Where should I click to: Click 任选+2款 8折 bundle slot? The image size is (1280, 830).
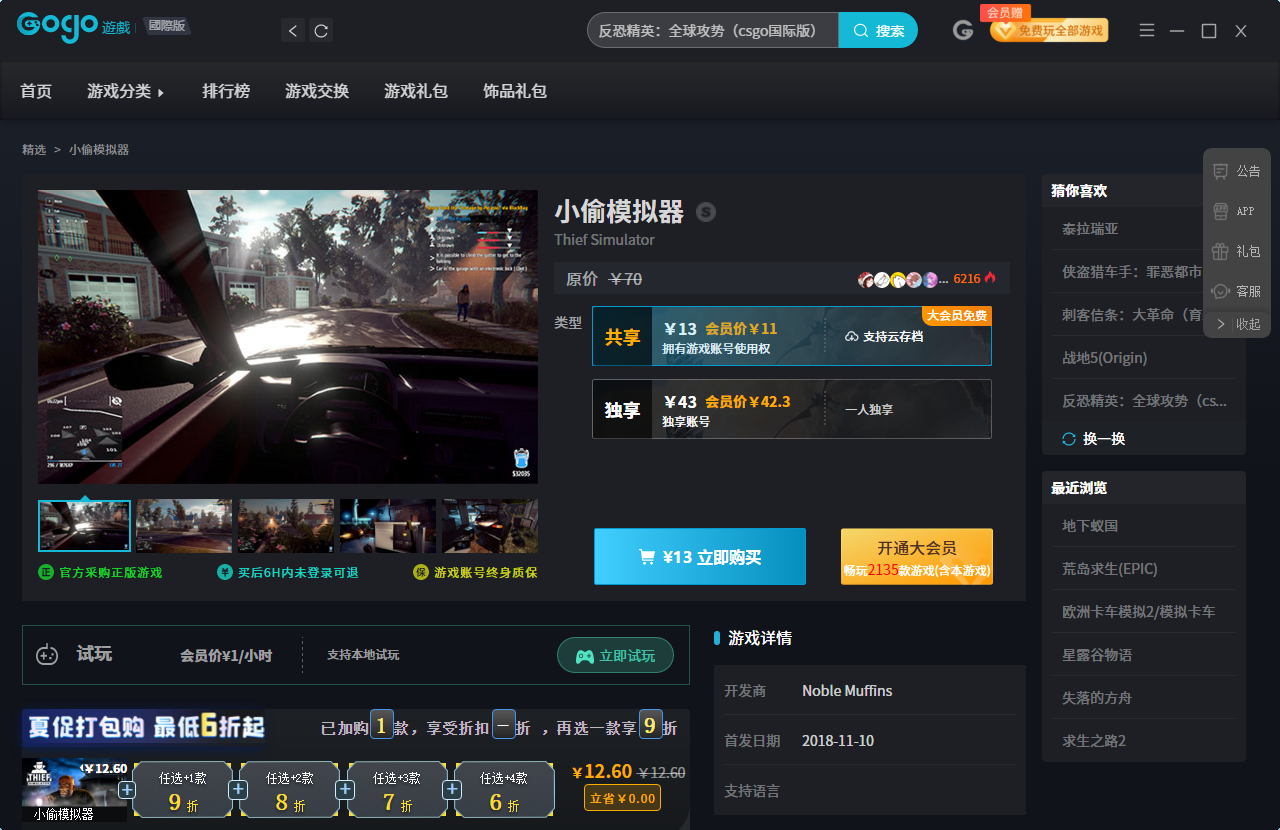tap(290, 790)
